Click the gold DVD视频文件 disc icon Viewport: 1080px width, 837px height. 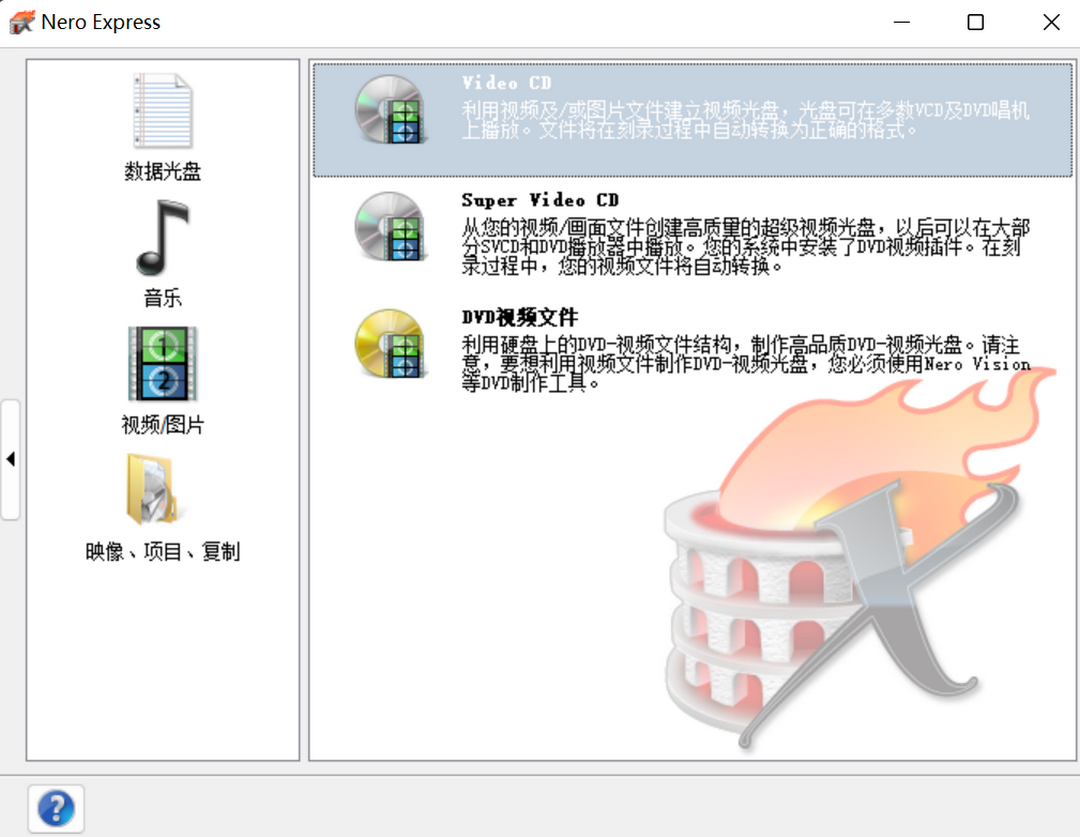coord(390,344)
